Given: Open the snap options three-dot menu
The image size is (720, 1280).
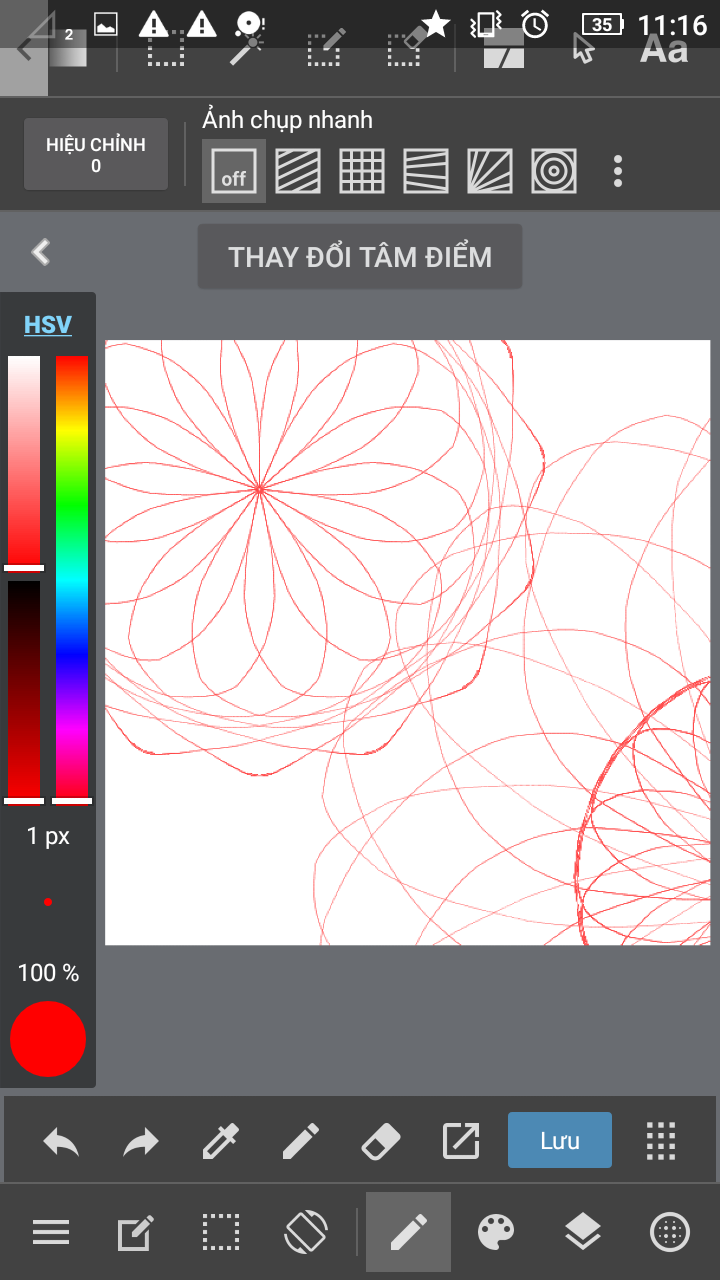Looking at the screenshot, I should (x=618, y=171).
